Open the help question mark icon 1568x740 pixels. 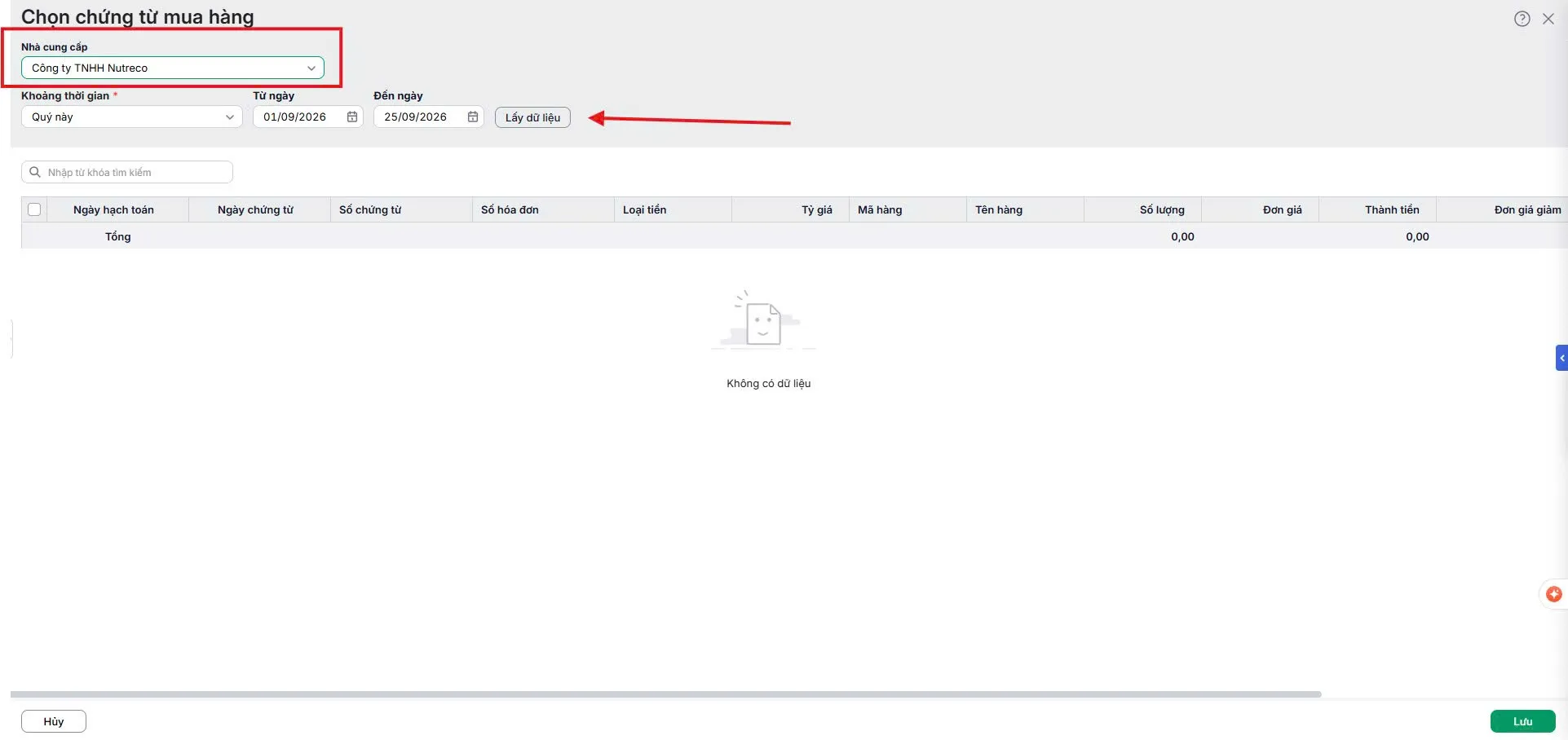1522,19
